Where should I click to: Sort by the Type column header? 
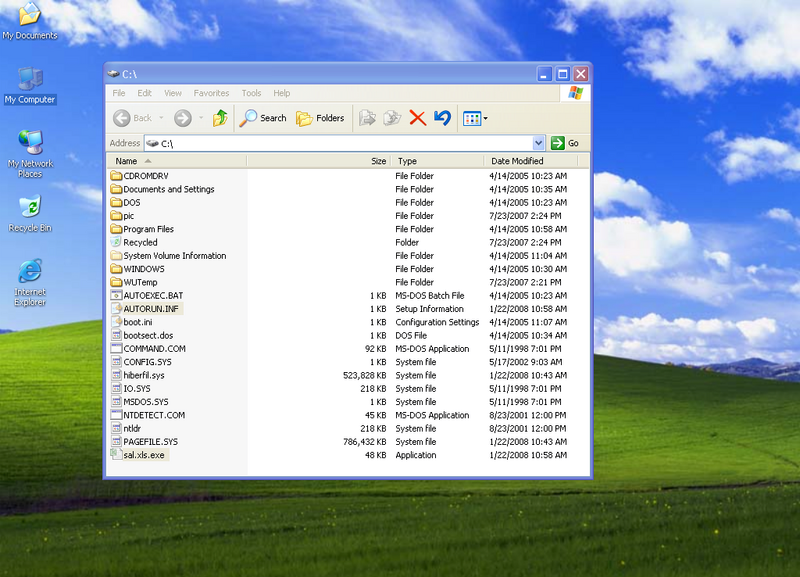437,161
